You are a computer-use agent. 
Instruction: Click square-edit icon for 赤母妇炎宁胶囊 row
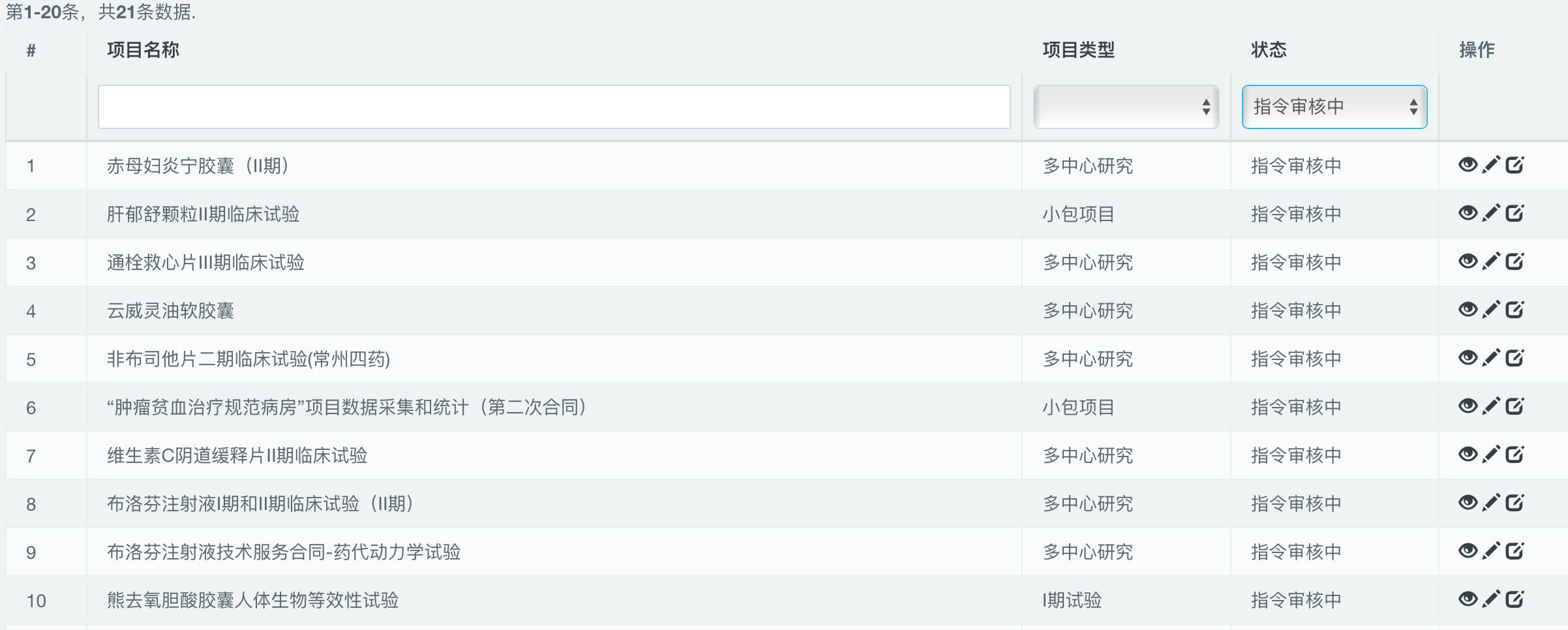click(x=1515, y=165)
